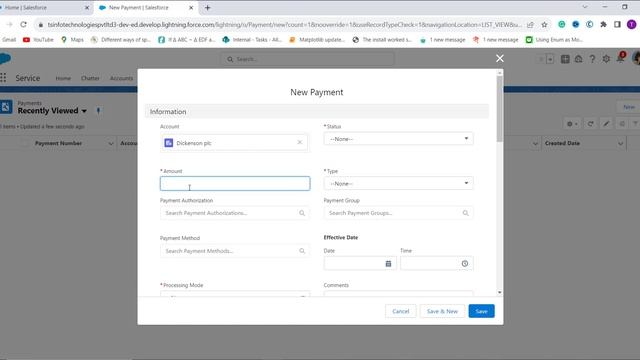Open the Type dropdown

click(398, 183)
